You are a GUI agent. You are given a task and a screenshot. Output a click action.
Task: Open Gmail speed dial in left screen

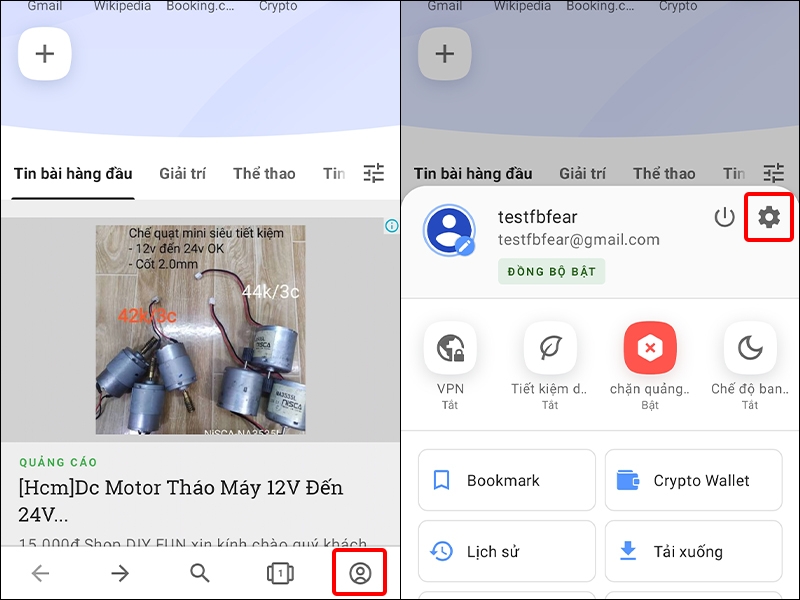coord(45,6)
